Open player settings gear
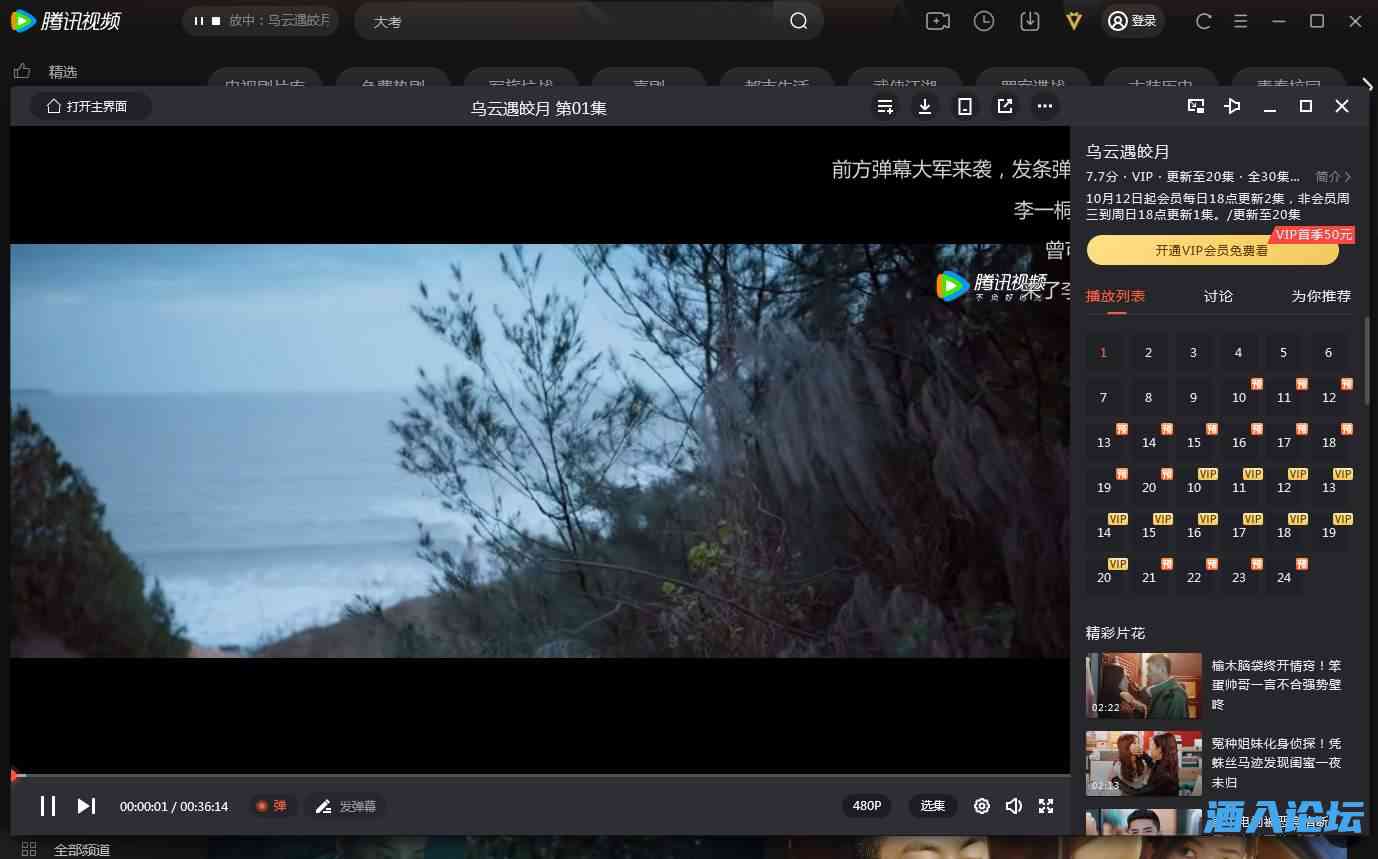Screen dimensions: 1378x859 coord(982,806)
